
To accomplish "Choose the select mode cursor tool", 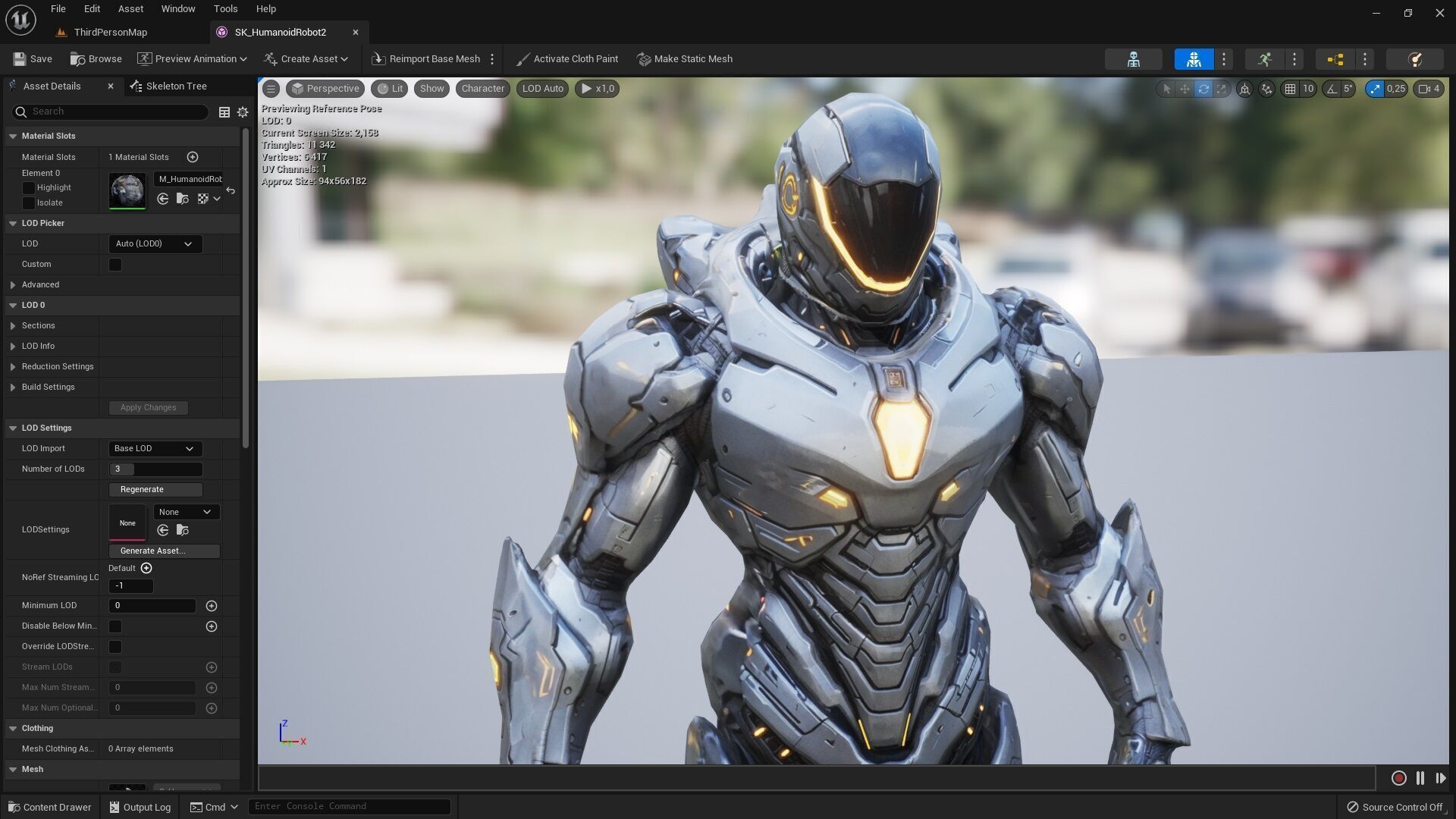I will click(x=1166, y=89).
